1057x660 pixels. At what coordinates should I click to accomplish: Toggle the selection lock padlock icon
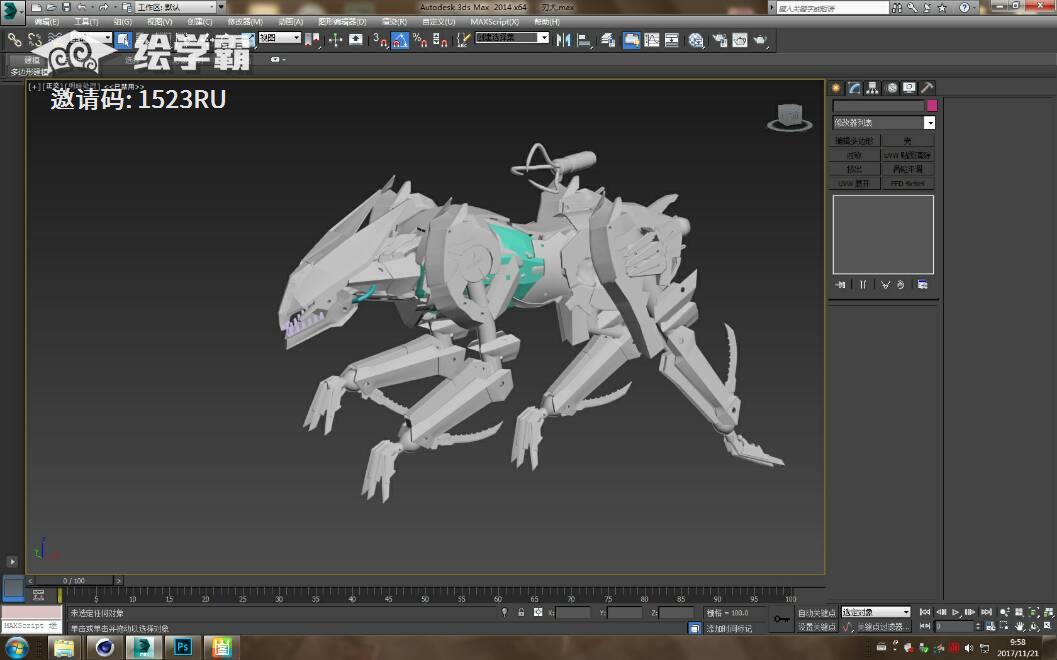pyautogui.click(x=520, y=612)
